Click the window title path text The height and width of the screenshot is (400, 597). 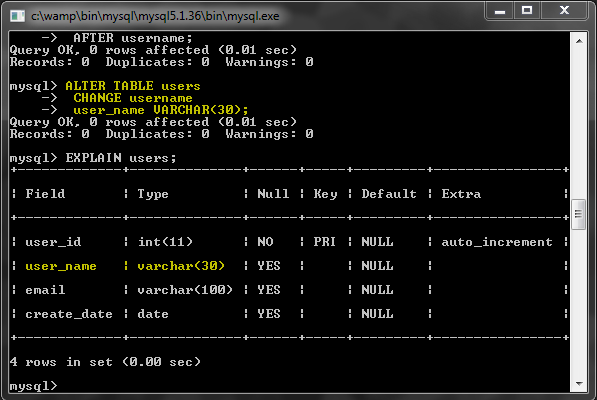point(155,16)
